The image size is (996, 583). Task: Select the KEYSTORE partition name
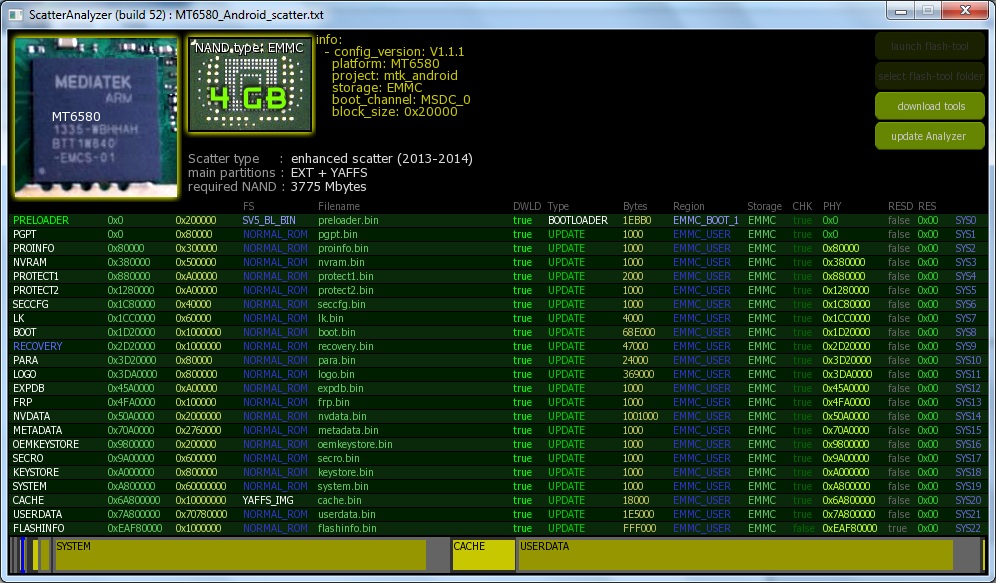(x=36, y=472)
